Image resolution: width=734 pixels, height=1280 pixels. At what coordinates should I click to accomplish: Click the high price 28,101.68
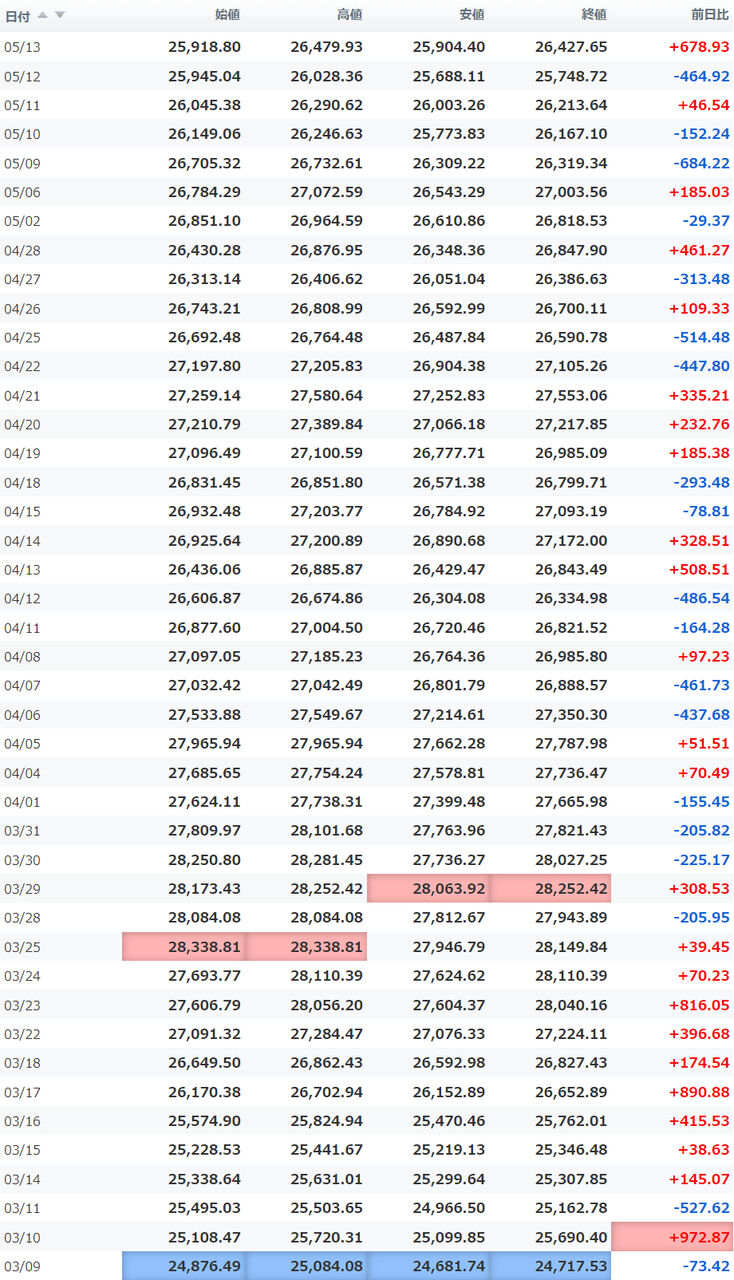click(326, 830)
